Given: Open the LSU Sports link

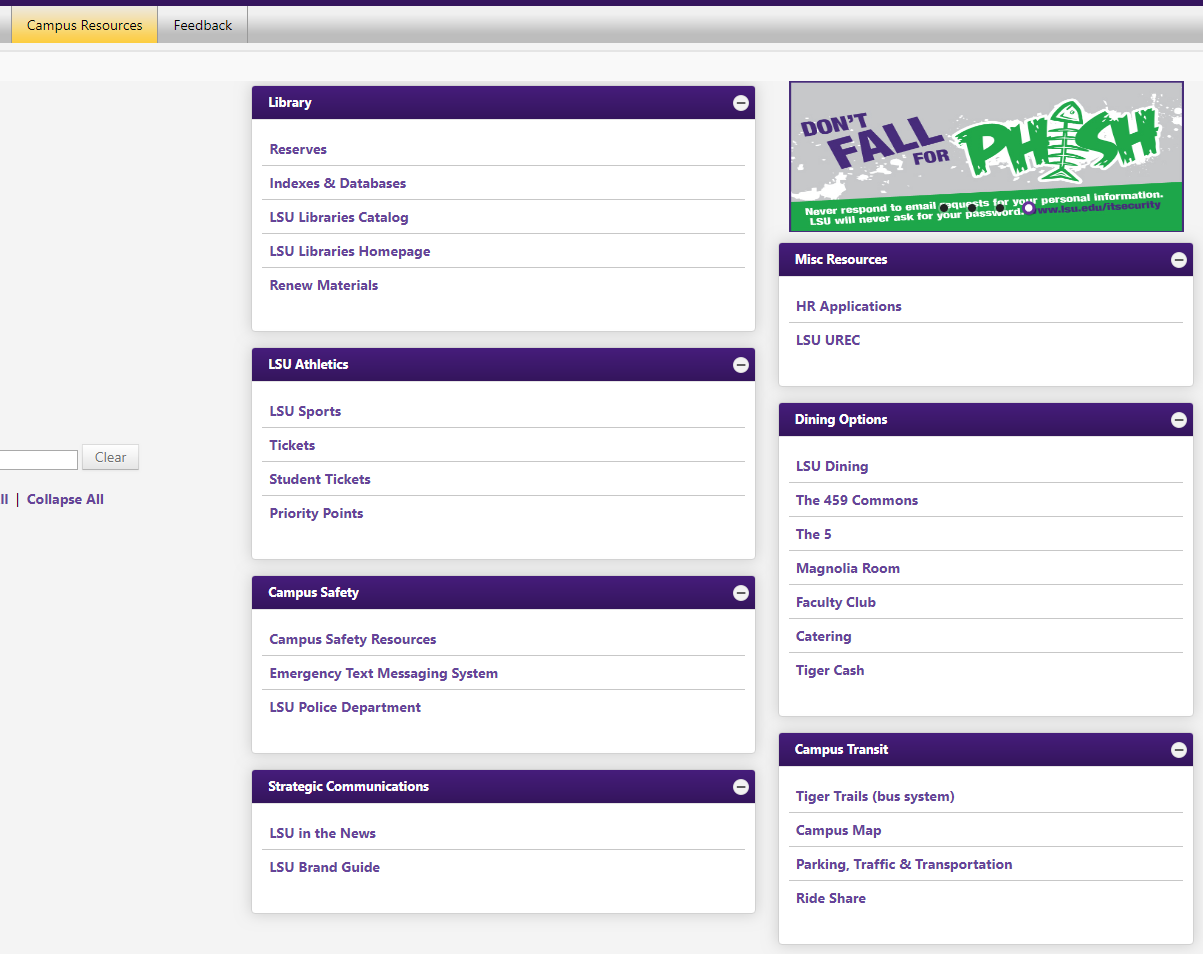Looking at the screenshot, I should [305, 411].
